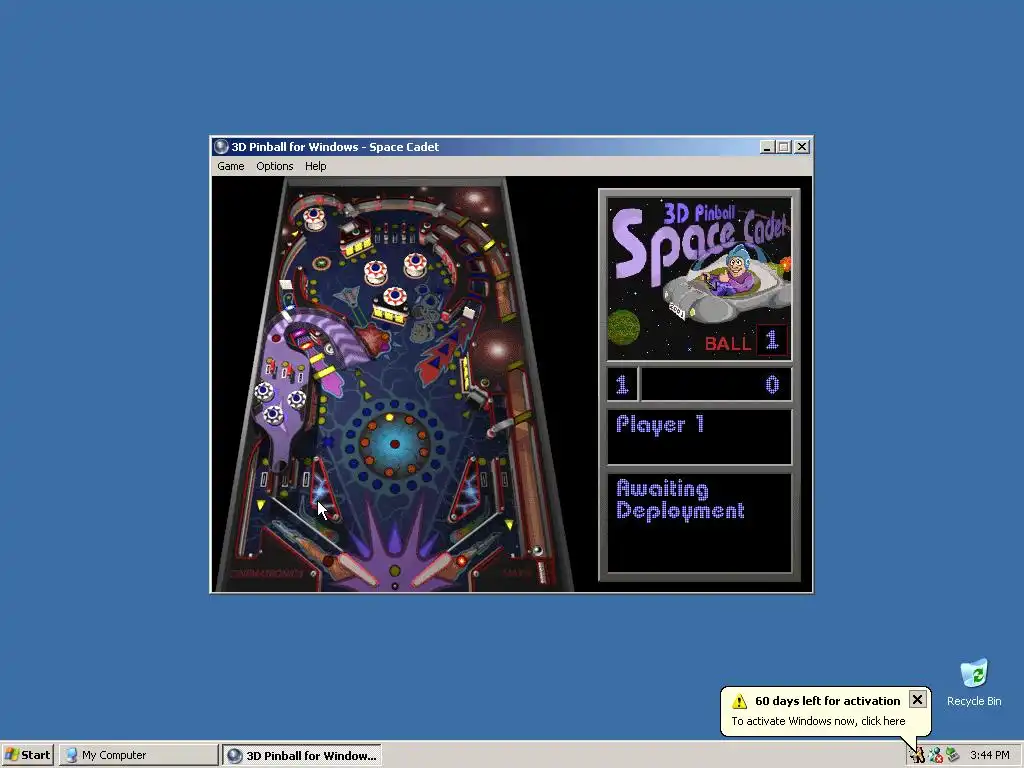Click the Windows activation tray icon
This screenshot has width=1024, height=768.
click(x=918, y=755)
